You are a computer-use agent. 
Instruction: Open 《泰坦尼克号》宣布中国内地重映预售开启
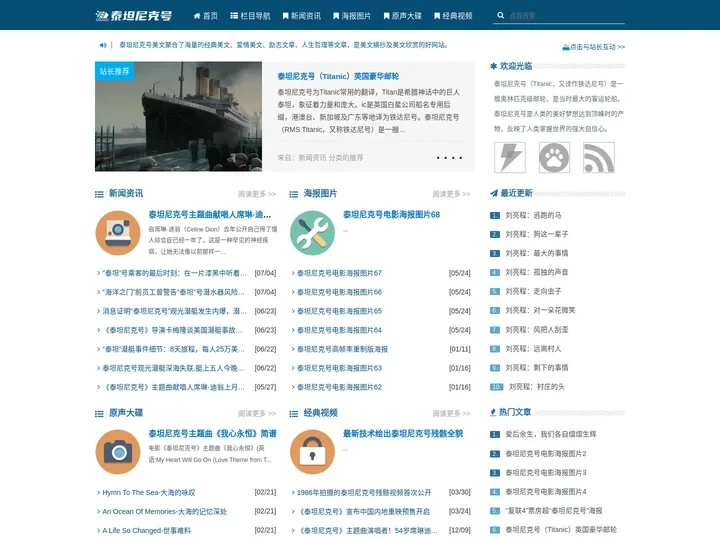(x=363, y=512)
